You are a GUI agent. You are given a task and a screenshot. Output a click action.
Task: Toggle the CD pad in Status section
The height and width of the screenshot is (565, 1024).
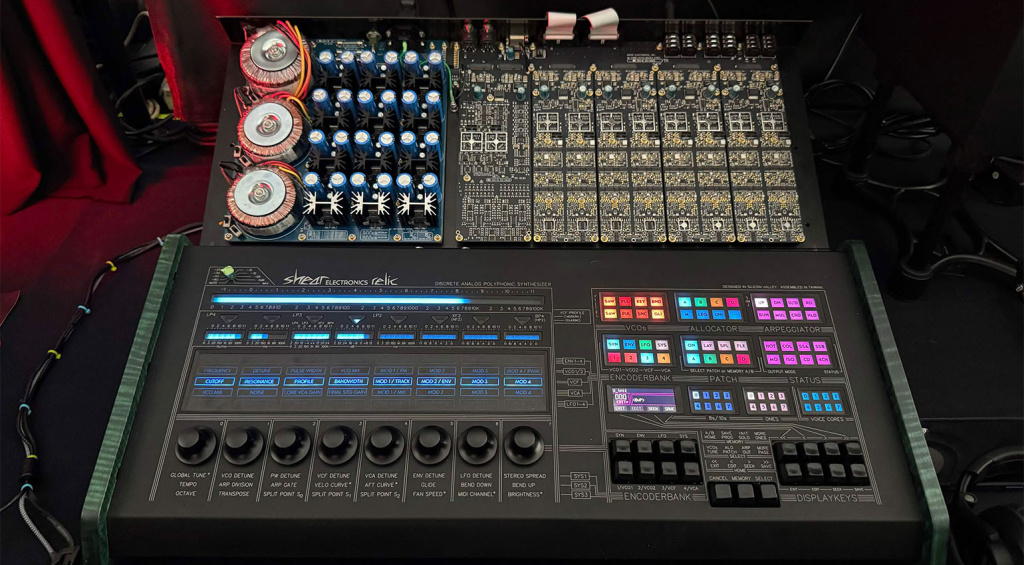click(x=807, y=360)
